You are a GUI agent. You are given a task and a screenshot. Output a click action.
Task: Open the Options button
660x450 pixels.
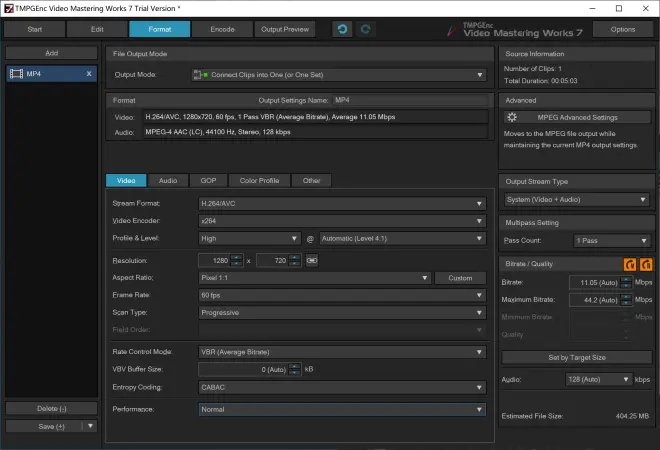pyautogui.click(x=623, y=29)
